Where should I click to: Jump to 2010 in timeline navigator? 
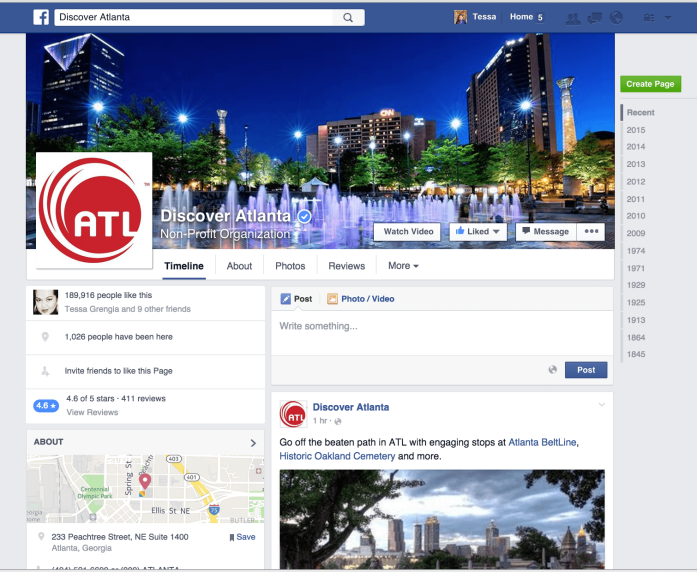tap(636, 216)
